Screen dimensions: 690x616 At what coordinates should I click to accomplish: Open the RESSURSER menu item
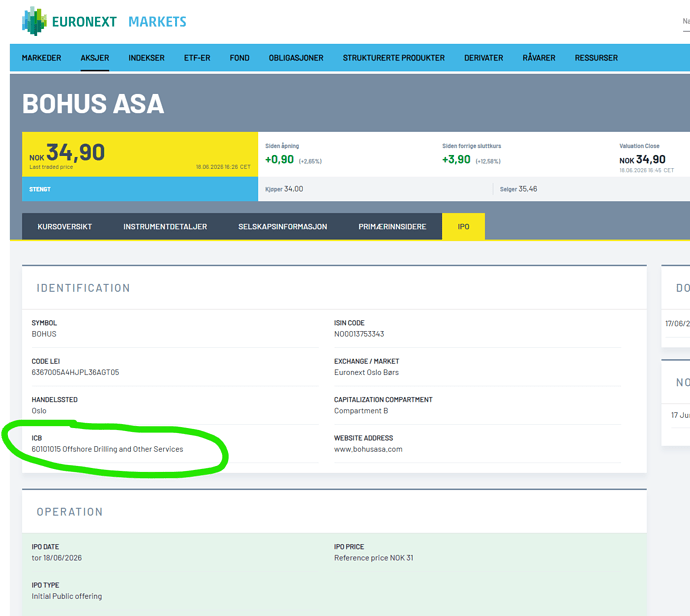point(596,58)
